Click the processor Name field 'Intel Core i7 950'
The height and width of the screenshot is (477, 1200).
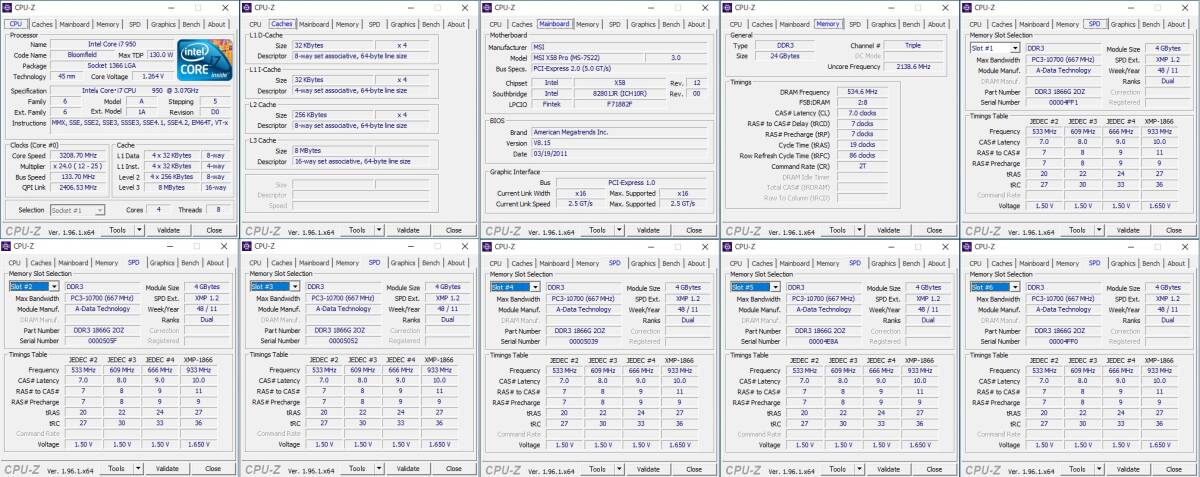point(110,44)
